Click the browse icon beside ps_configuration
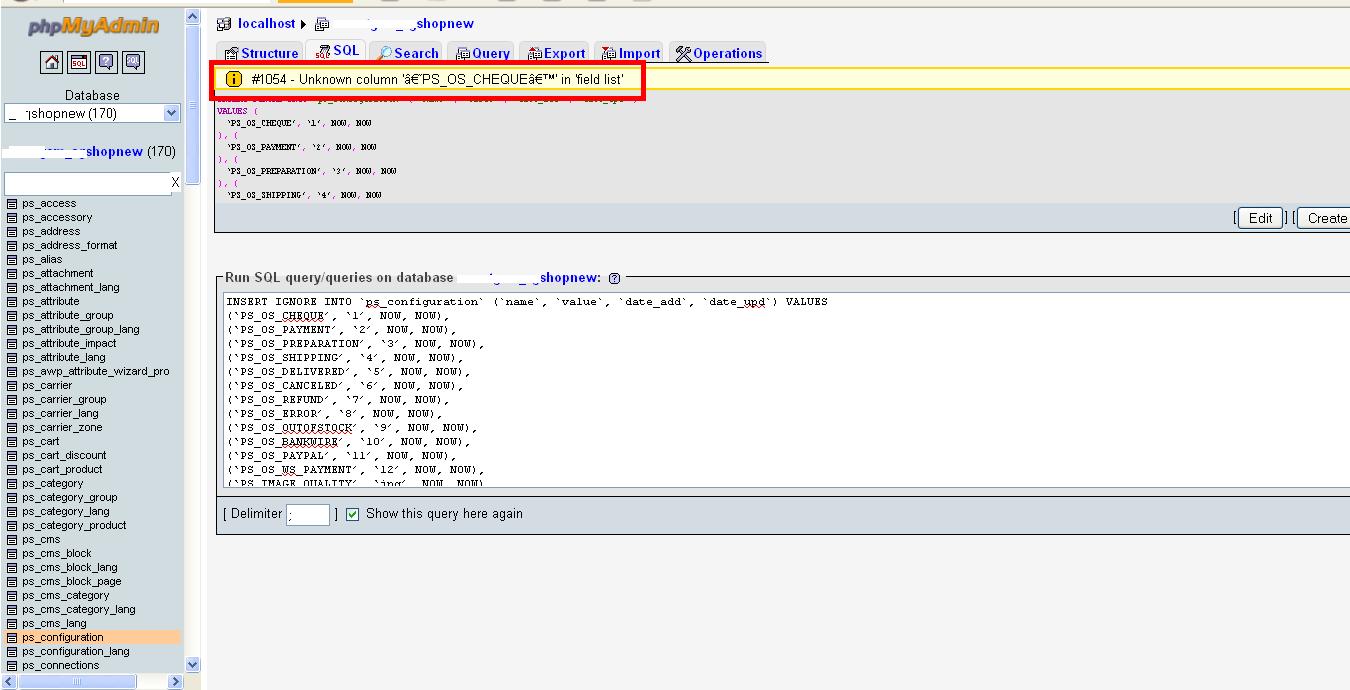 tap(12, 637)
